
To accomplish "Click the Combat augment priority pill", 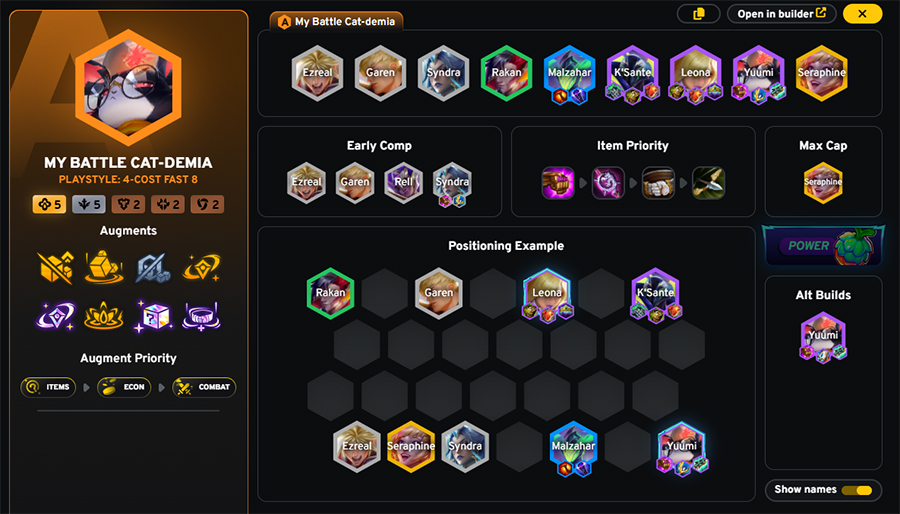I will tap(204, 387).
